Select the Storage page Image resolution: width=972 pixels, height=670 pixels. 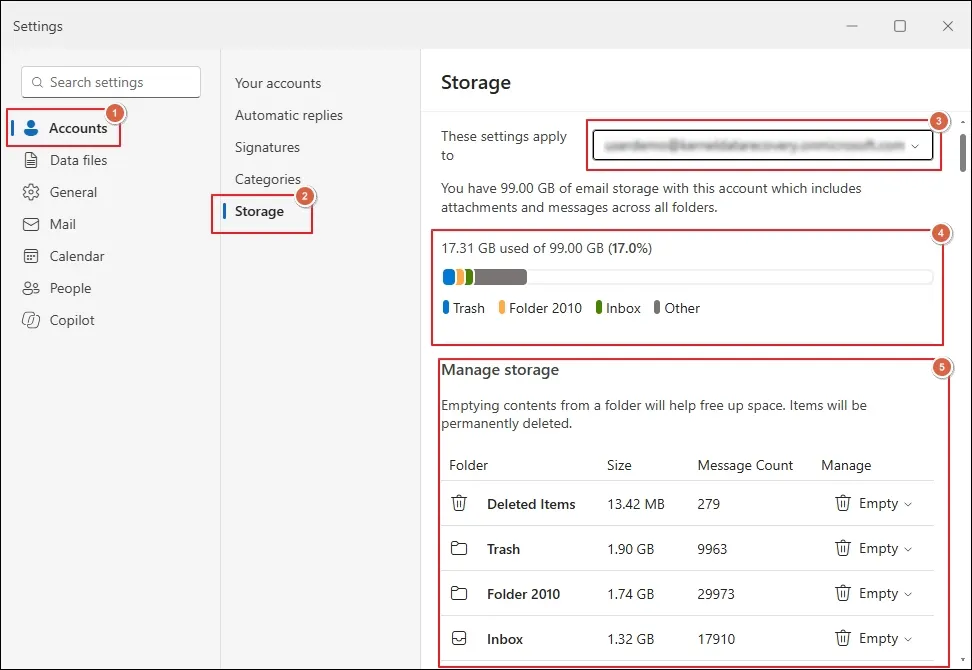[x=259, y=211]
